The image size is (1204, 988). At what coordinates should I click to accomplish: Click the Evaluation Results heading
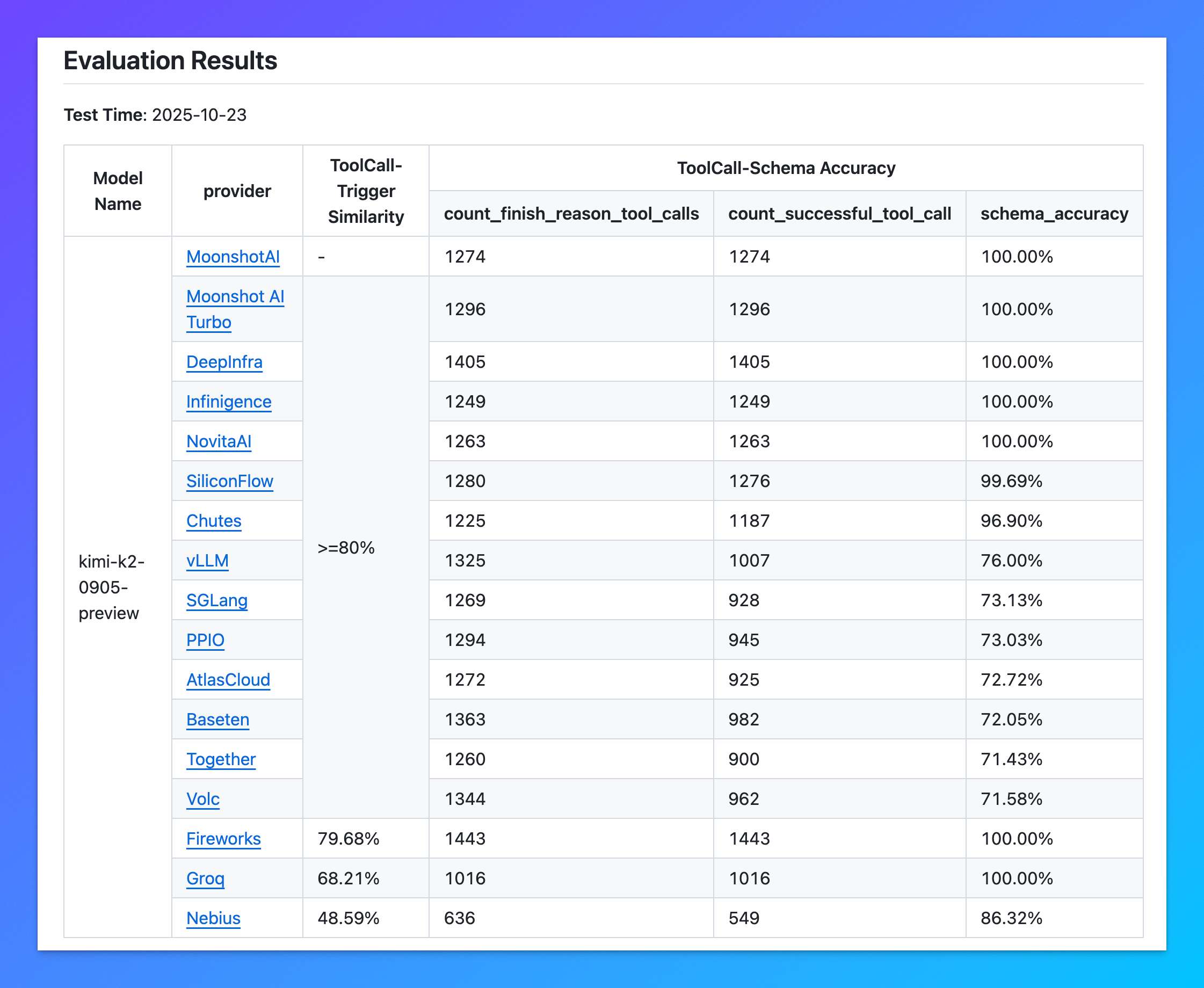[170, 60]
